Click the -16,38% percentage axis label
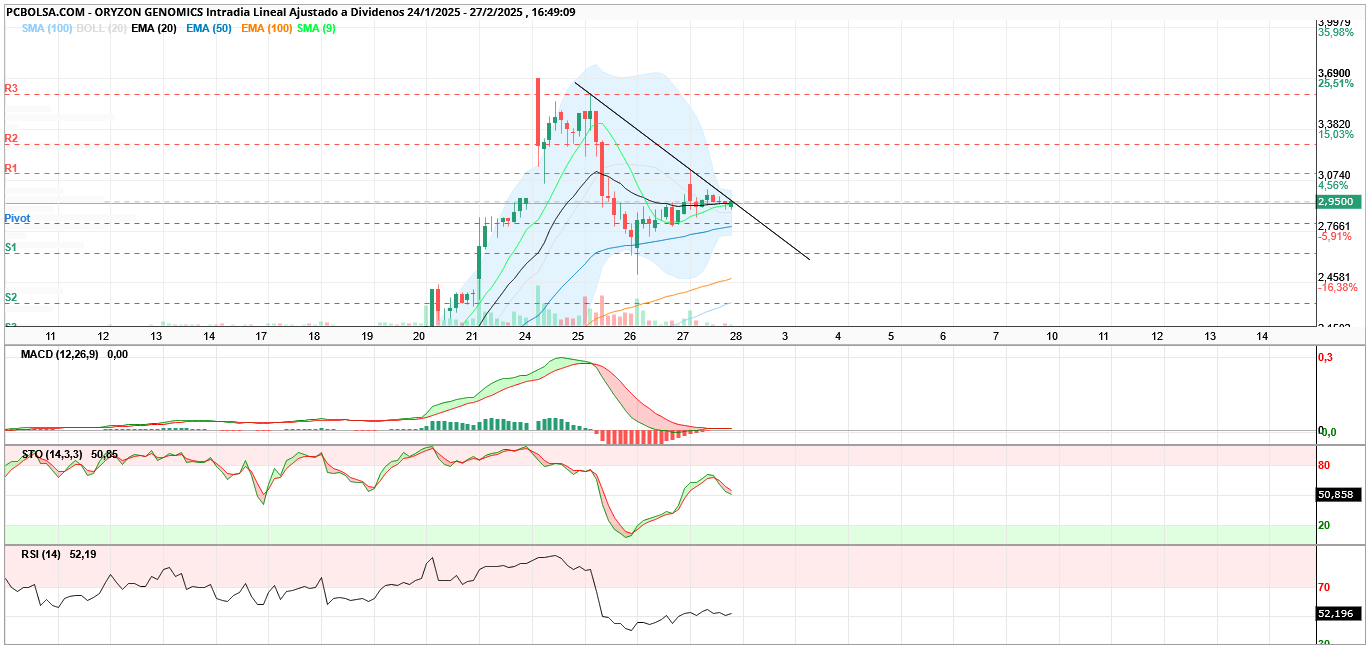Screen dimensions: 1370x649 coord(1337,288)
